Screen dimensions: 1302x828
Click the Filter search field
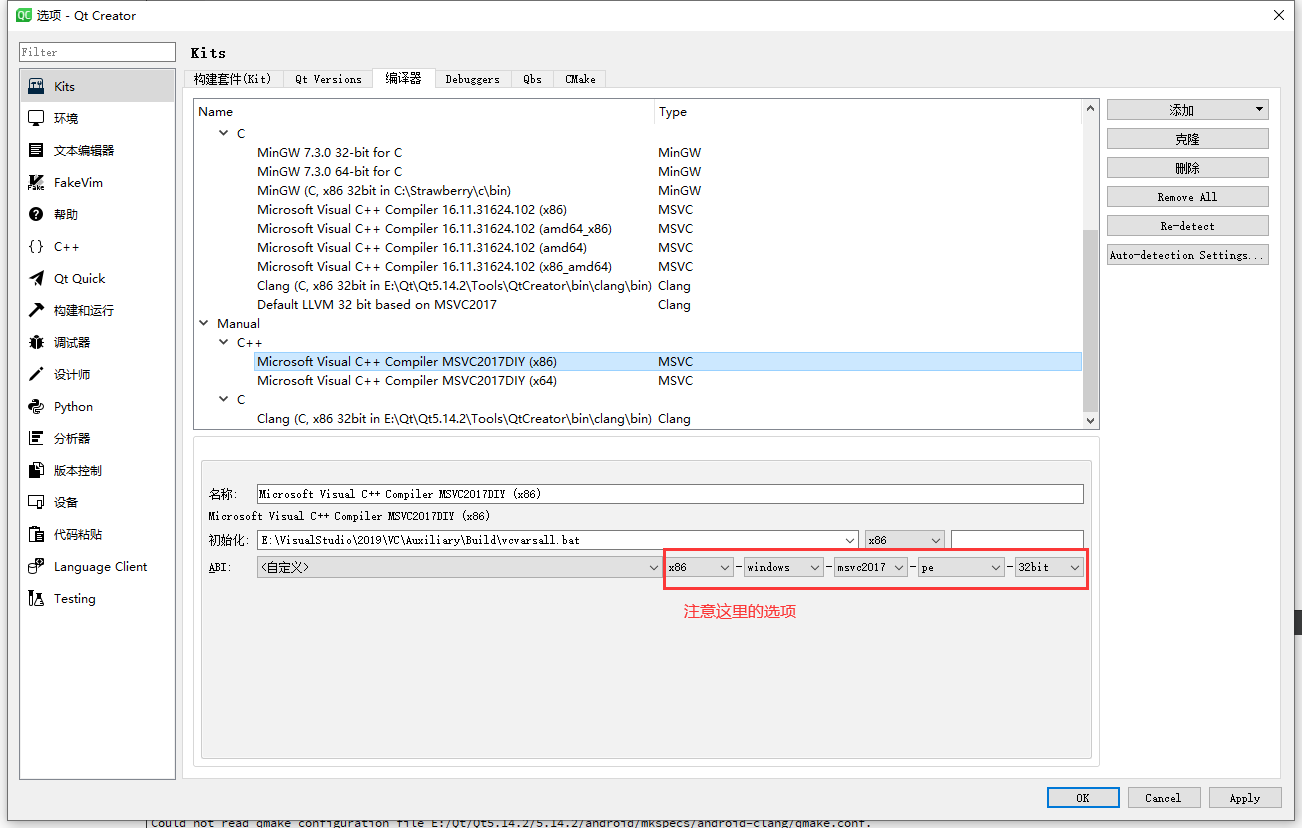point(98,52)
